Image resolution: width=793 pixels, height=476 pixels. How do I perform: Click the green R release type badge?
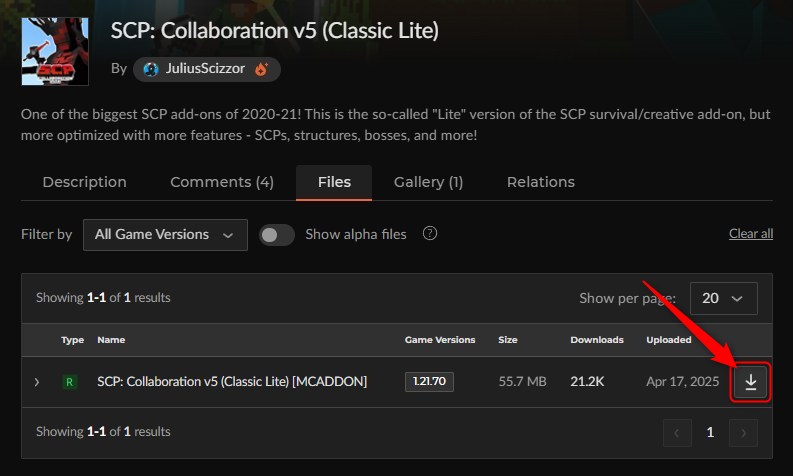[69, 382]
